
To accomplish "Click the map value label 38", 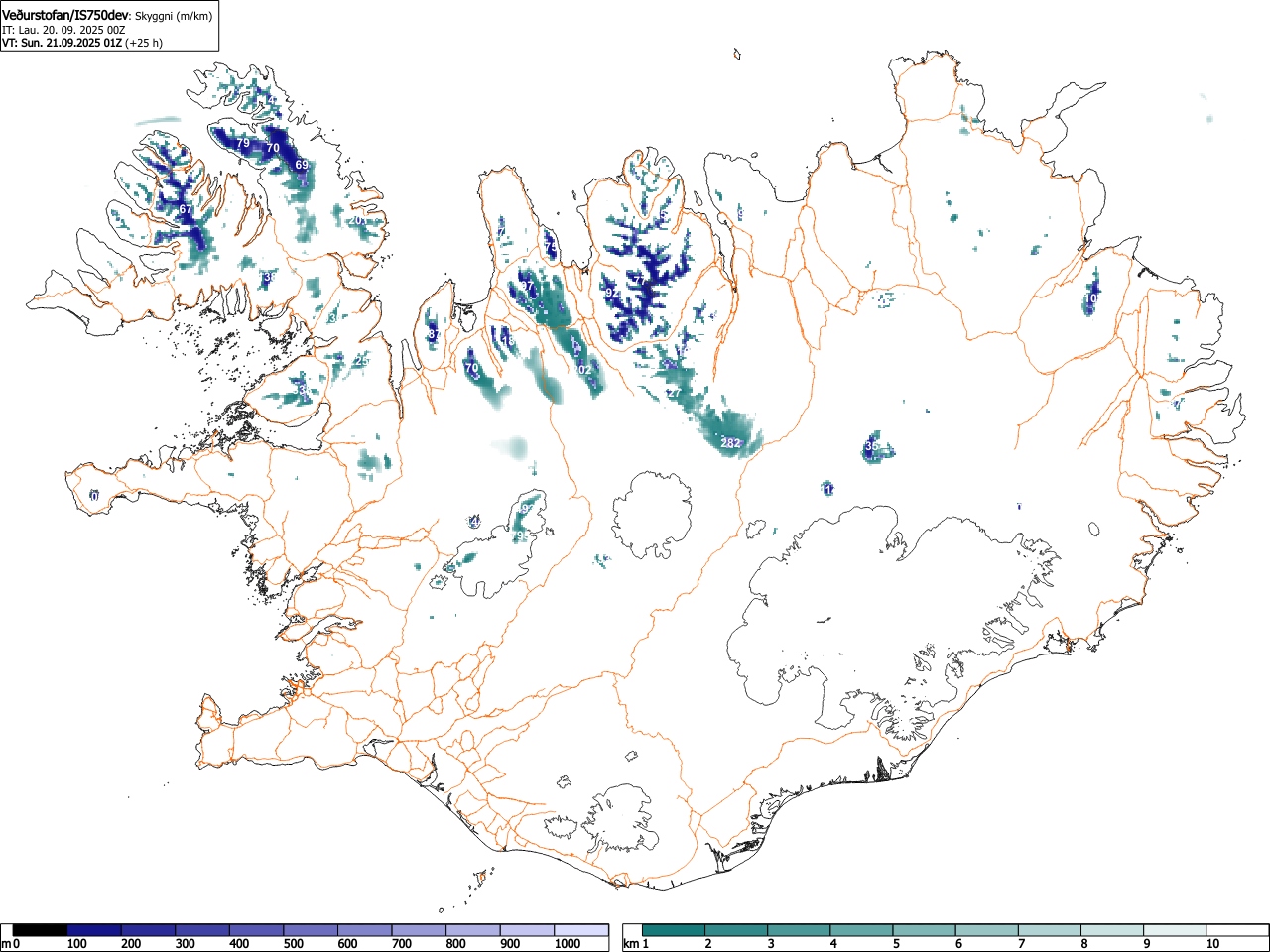I will tap(268, 277).
